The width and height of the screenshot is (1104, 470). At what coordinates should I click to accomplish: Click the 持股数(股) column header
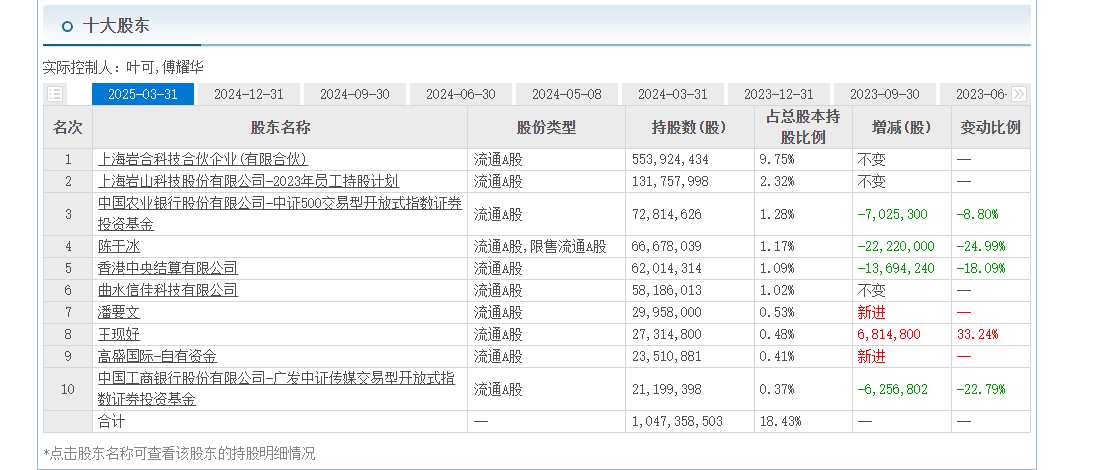tap(689, 127)
